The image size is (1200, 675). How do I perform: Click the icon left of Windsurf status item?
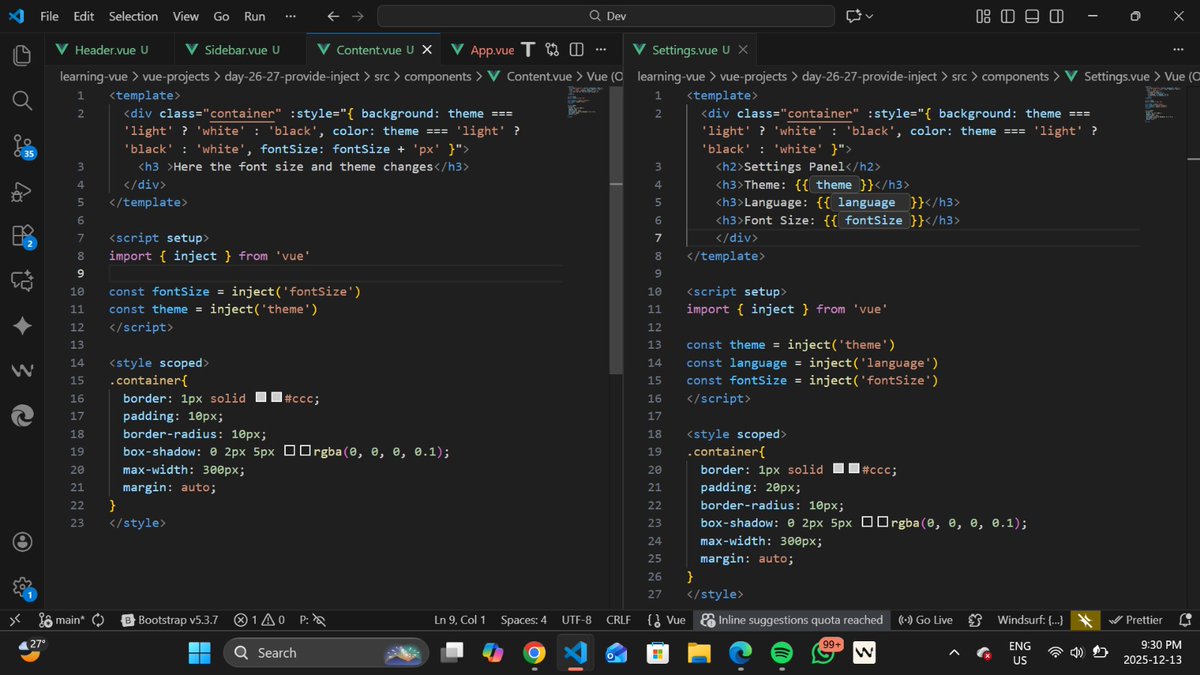click(976, 620)
